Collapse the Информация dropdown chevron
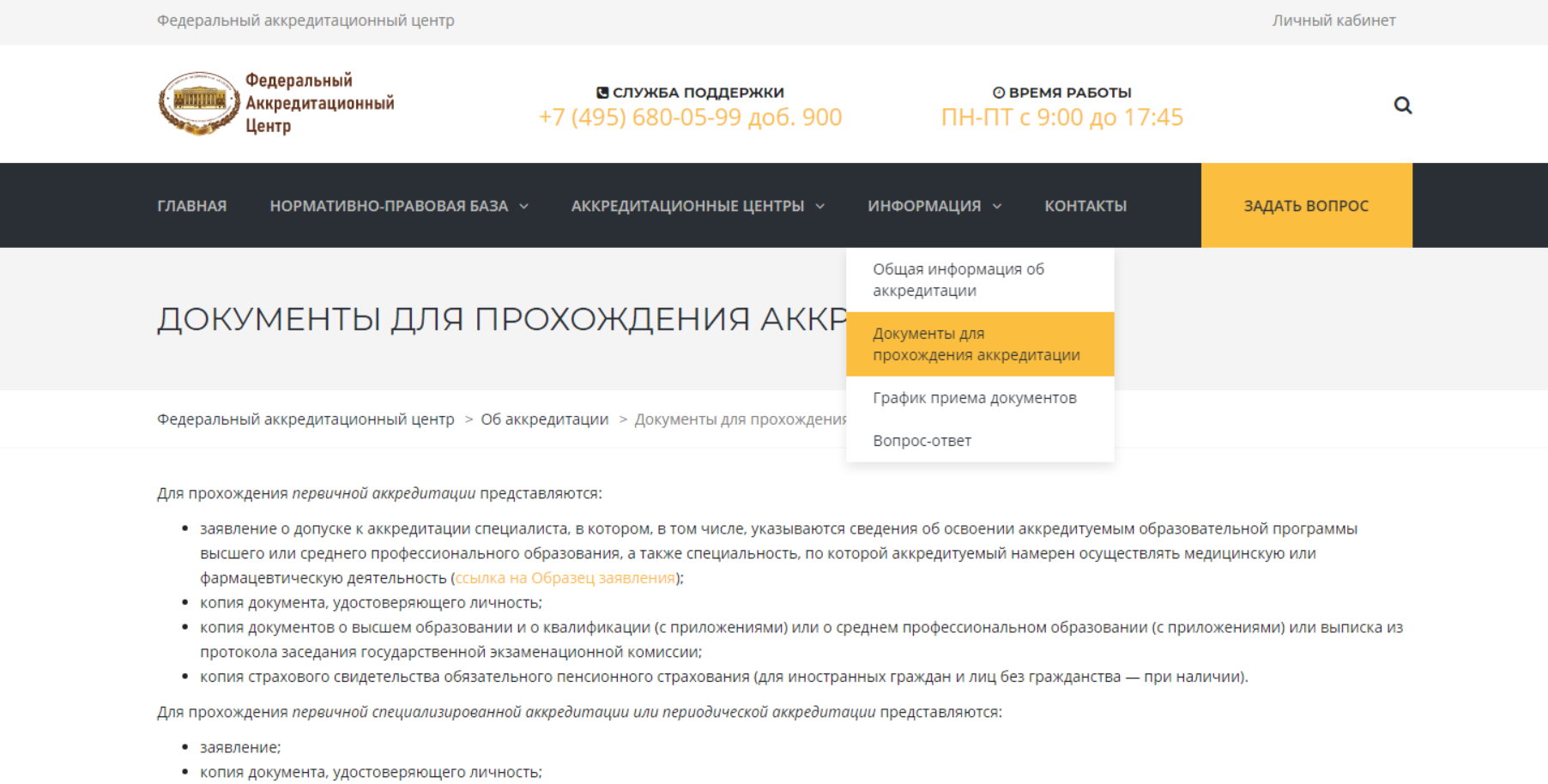This screenshot has height=784, width=1548. pos(997,206)
